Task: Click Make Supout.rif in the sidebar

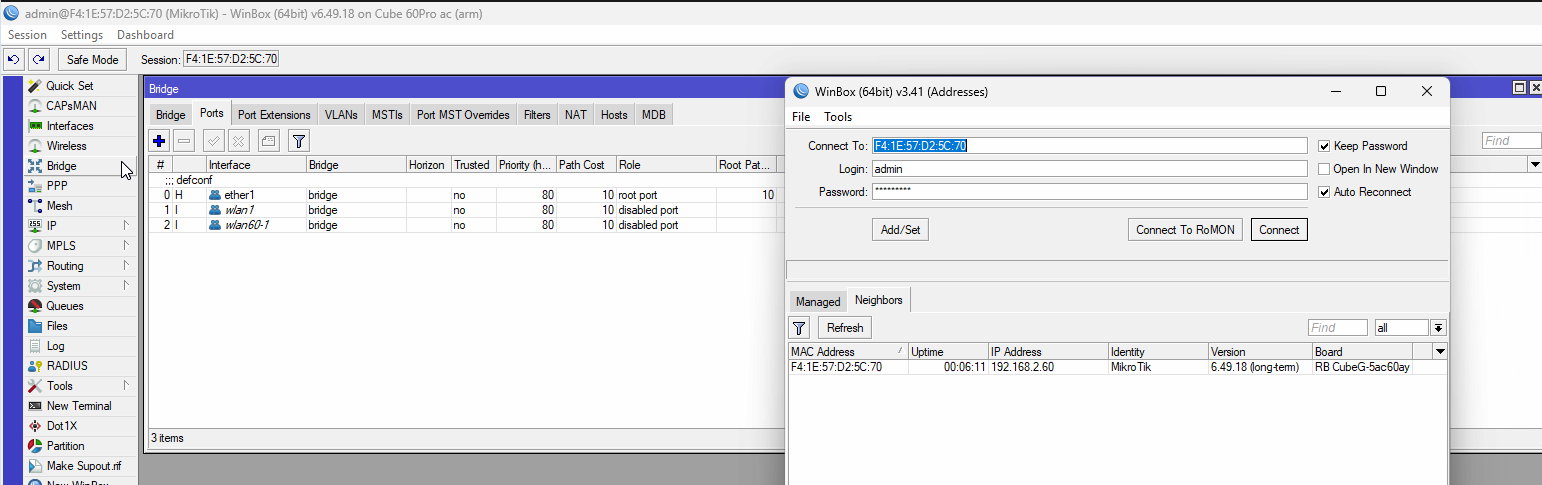Action: 83,466
